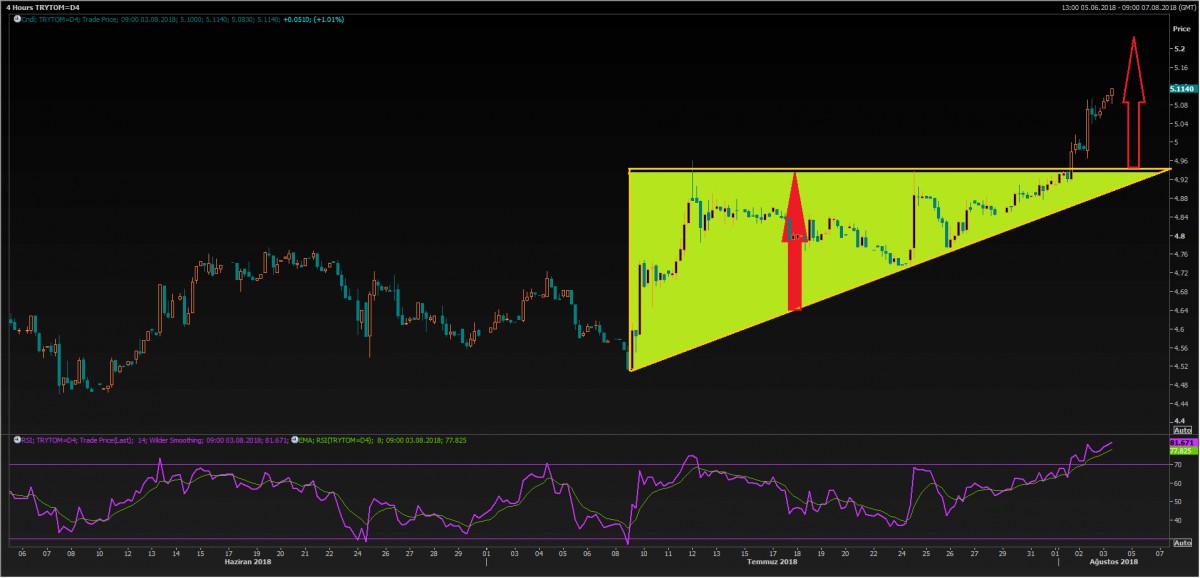1200x578 pixels.
Task: Click the Haziran 2018 label on the time axis
Action: 248,562
